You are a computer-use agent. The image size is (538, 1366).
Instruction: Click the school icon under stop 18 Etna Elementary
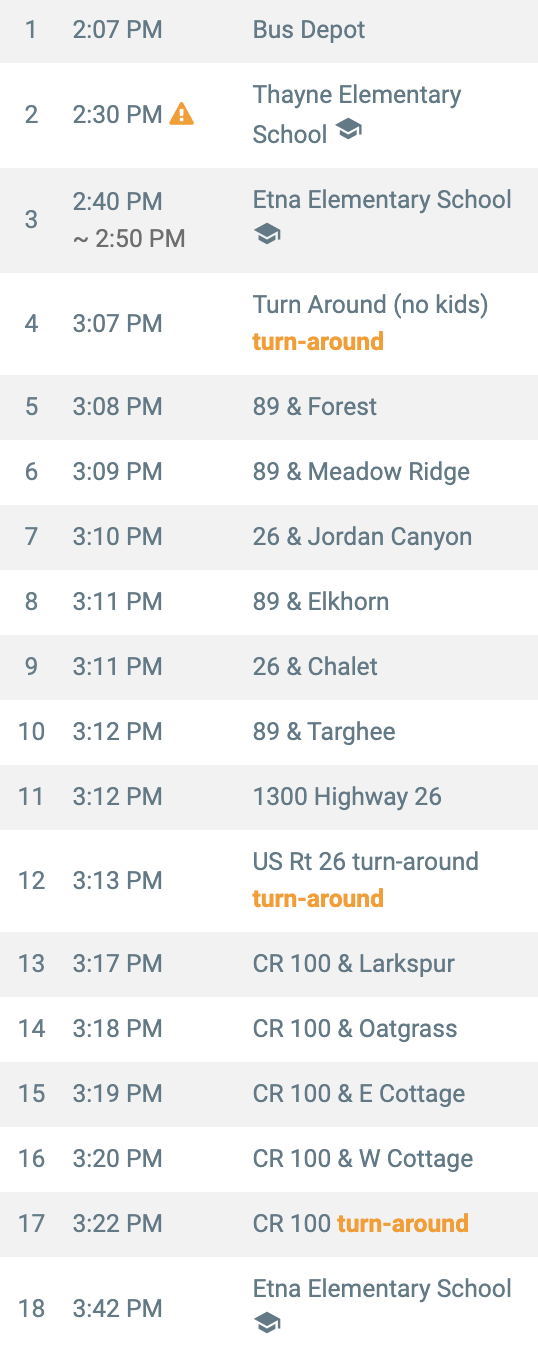267,1323
